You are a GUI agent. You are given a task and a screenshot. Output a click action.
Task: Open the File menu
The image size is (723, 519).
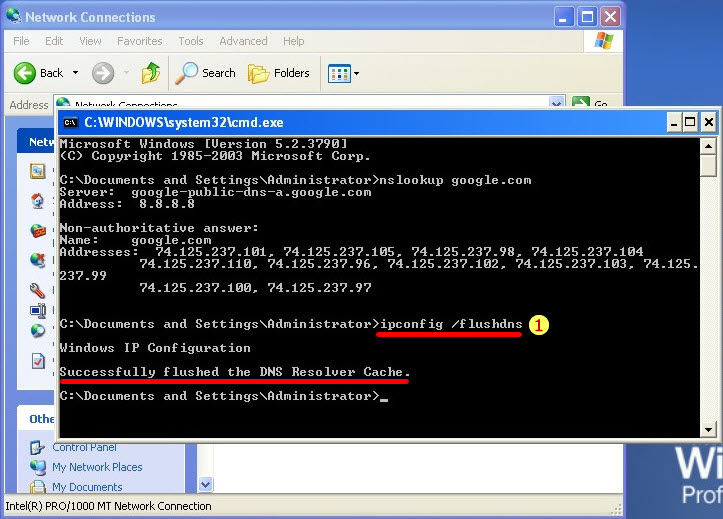coord(21,41)
